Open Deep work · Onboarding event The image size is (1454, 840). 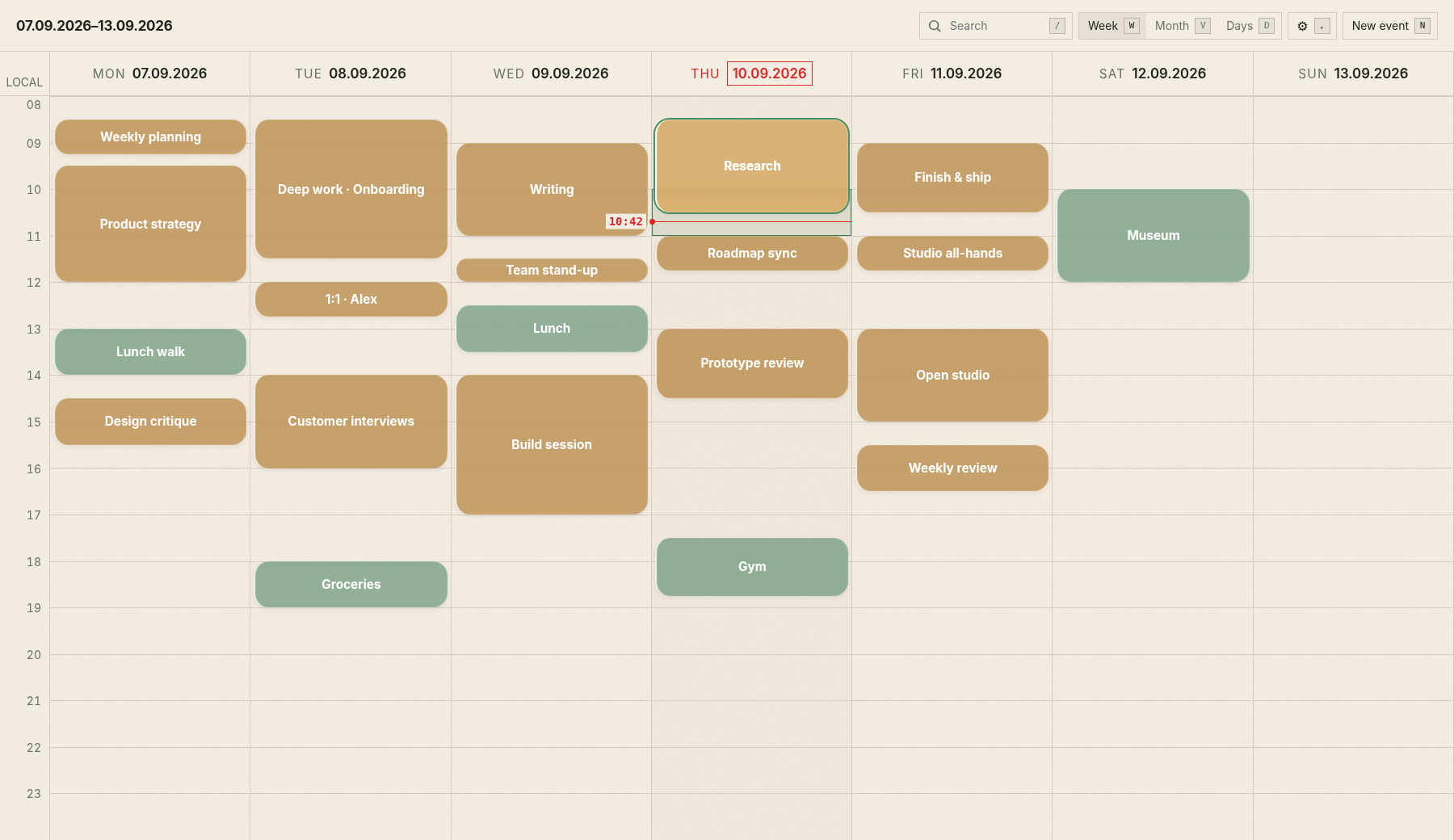click(351, 189)
